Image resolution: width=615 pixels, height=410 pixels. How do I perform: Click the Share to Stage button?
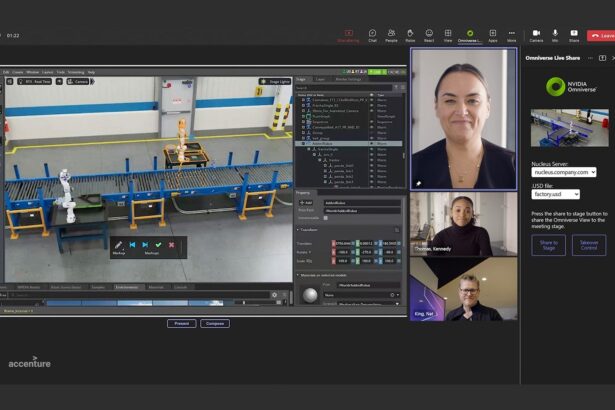[x=548, y=244]
